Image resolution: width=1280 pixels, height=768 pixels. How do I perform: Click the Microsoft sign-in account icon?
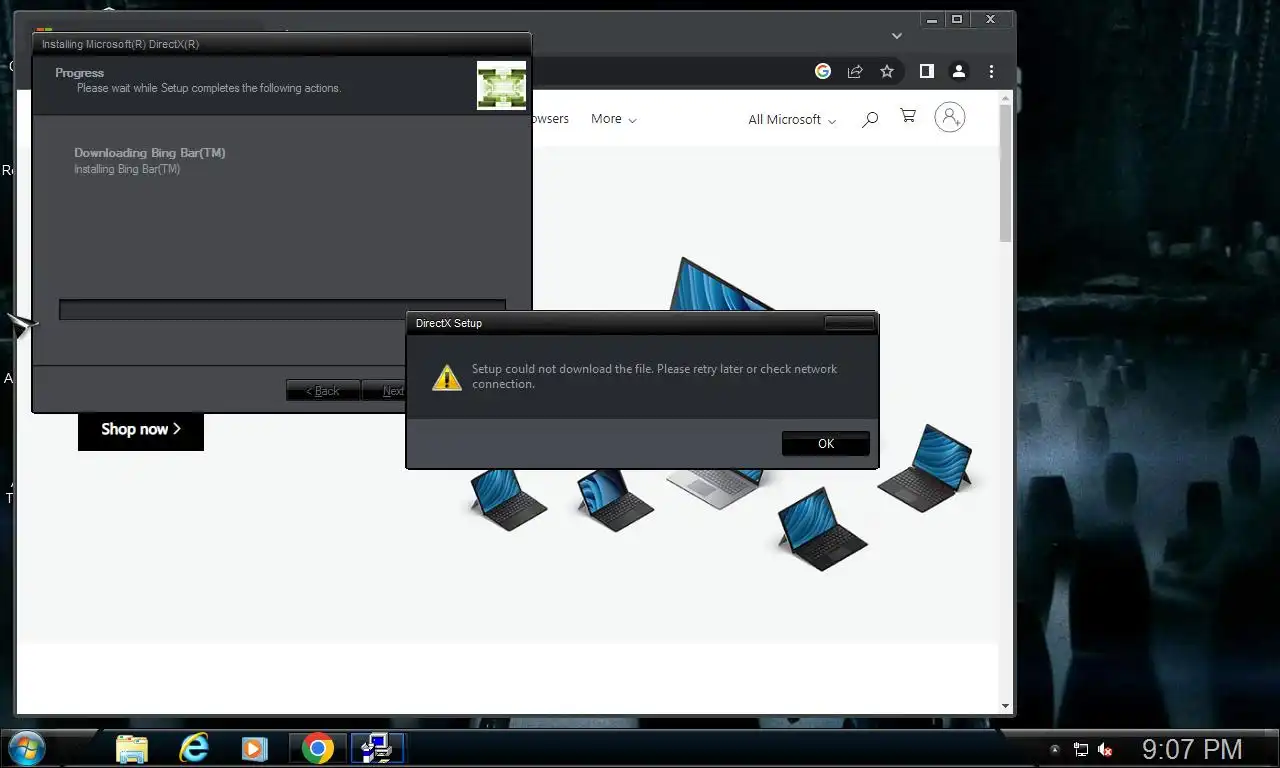click(949, 117)
